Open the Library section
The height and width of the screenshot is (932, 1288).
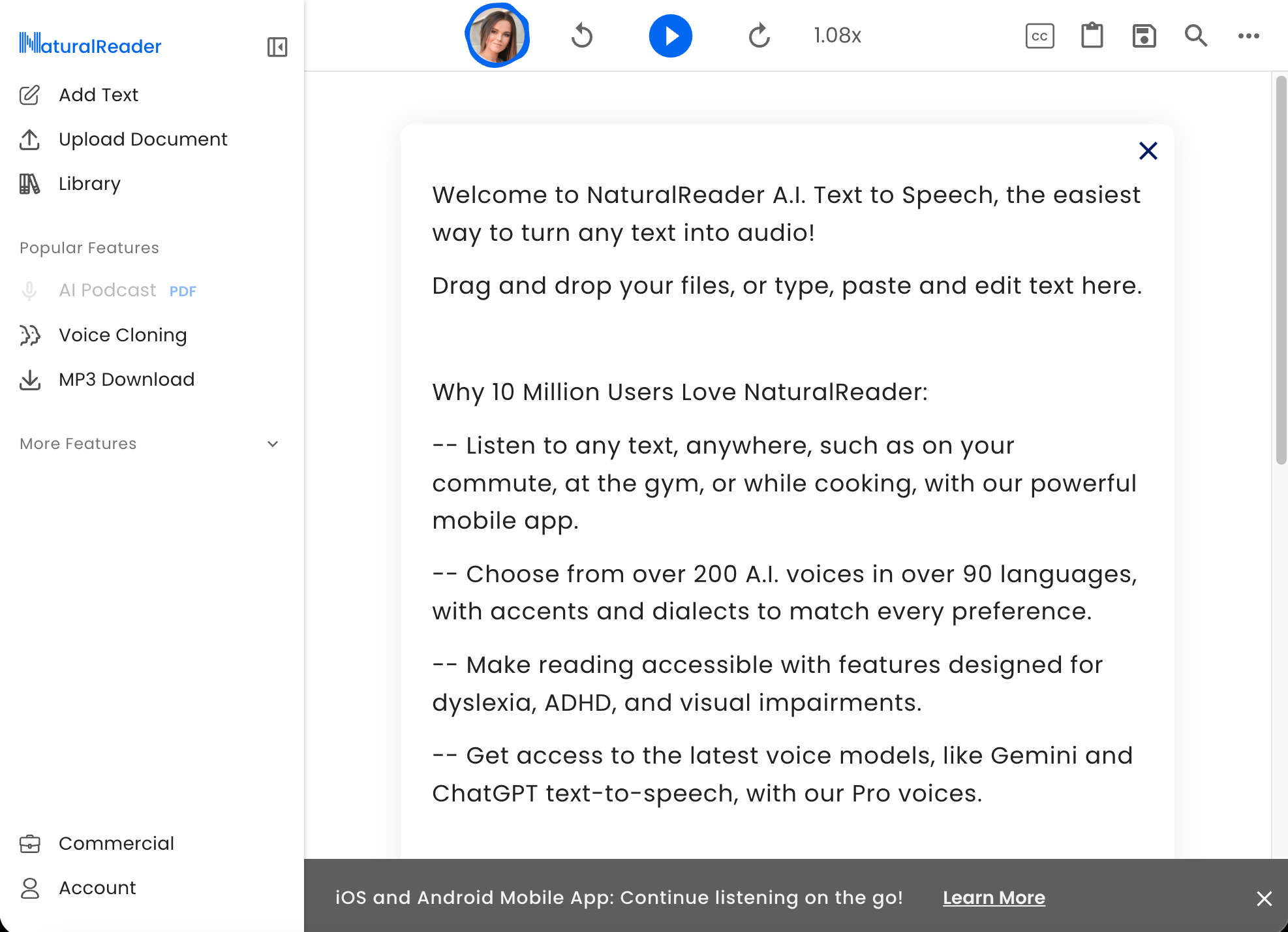point(89,183)
